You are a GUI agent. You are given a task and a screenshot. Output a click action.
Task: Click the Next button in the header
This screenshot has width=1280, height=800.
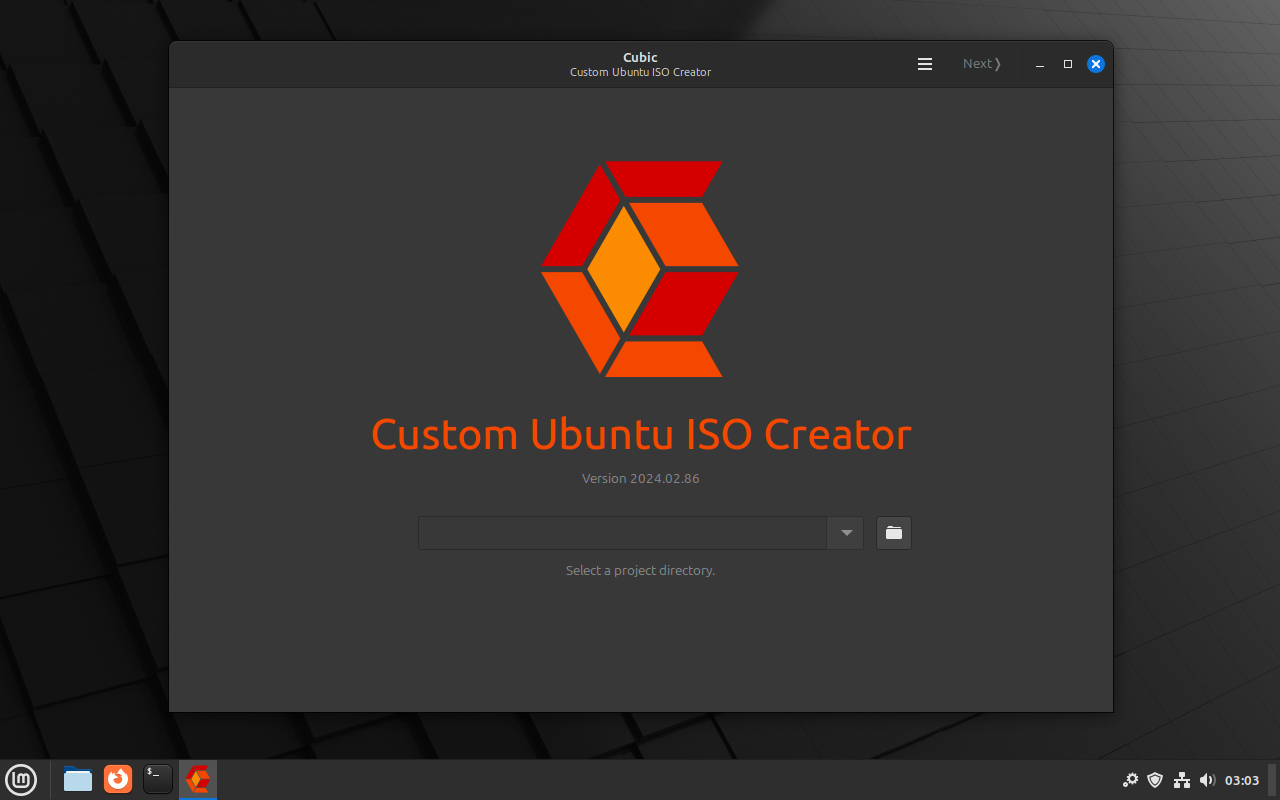coord(982,64)
